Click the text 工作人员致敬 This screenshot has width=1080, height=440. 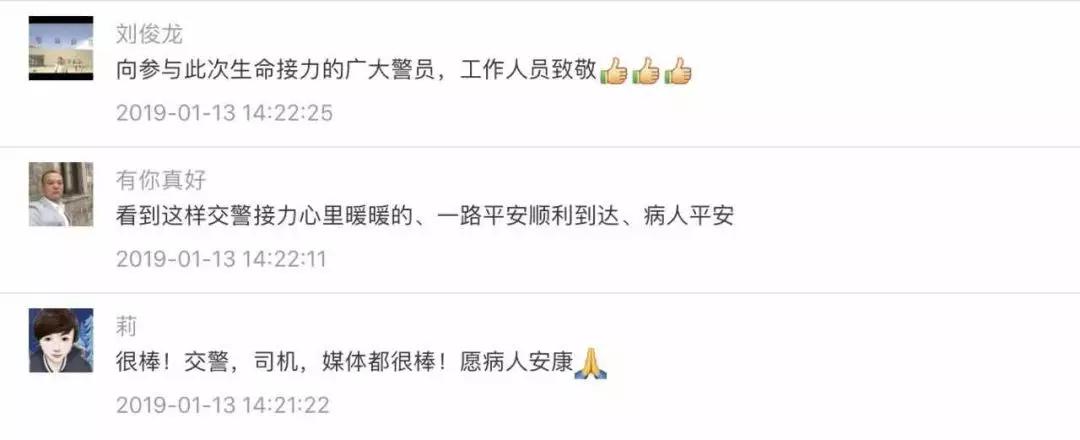click(528, 71)
